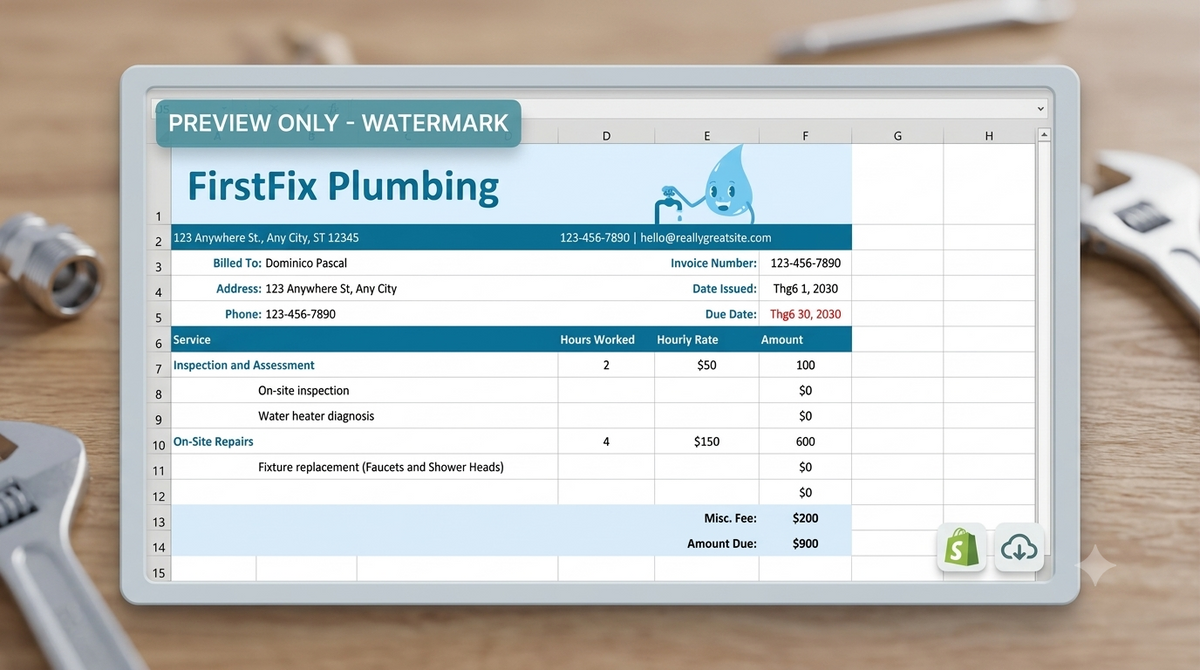1200x670 pixels.
Task: Click the 'Hourly Rate' table header
Action: point(687,340)
